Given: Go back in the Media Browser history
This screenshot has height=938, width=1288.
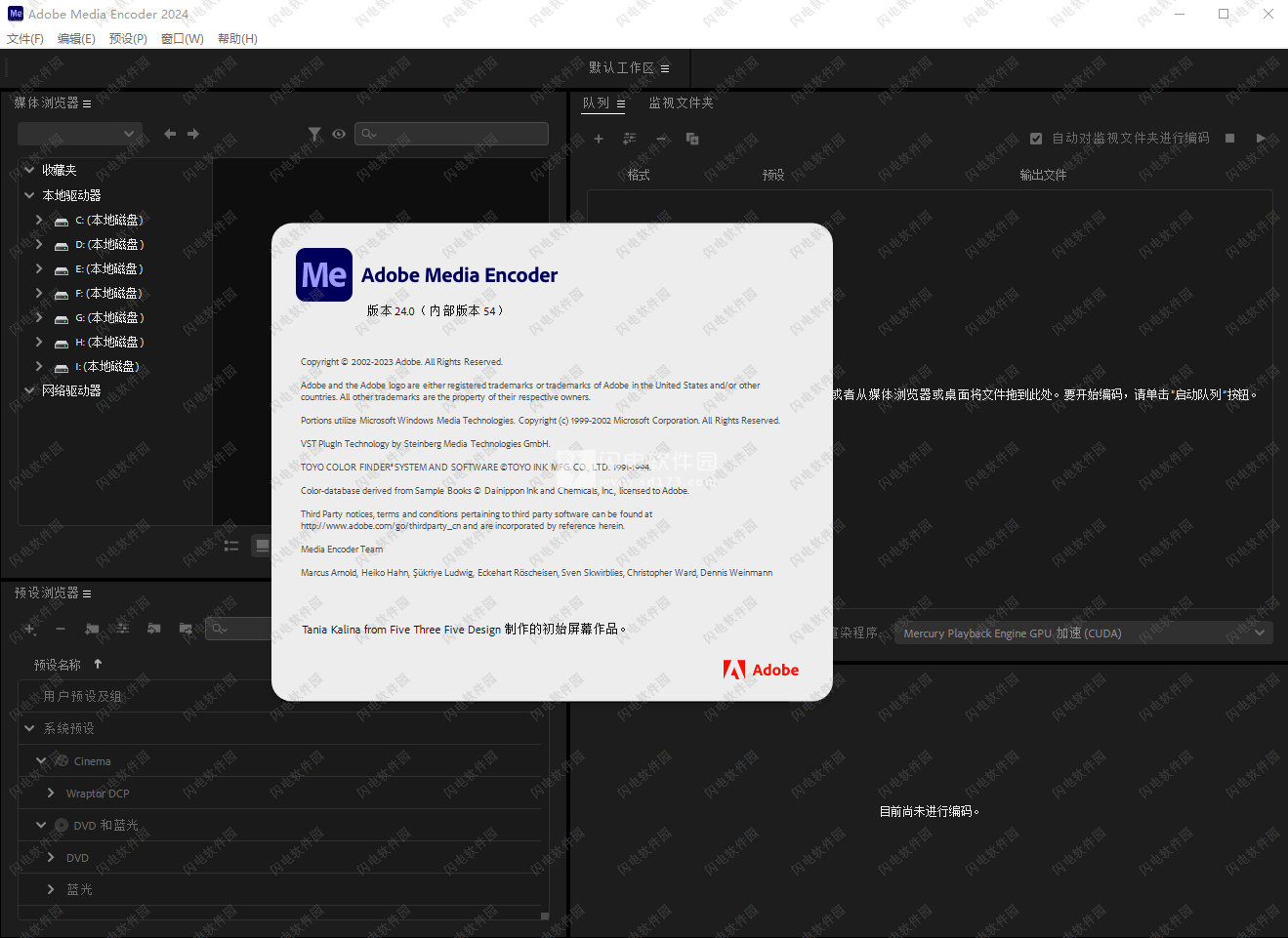Looking at the screenshot, I should [170, 134].
